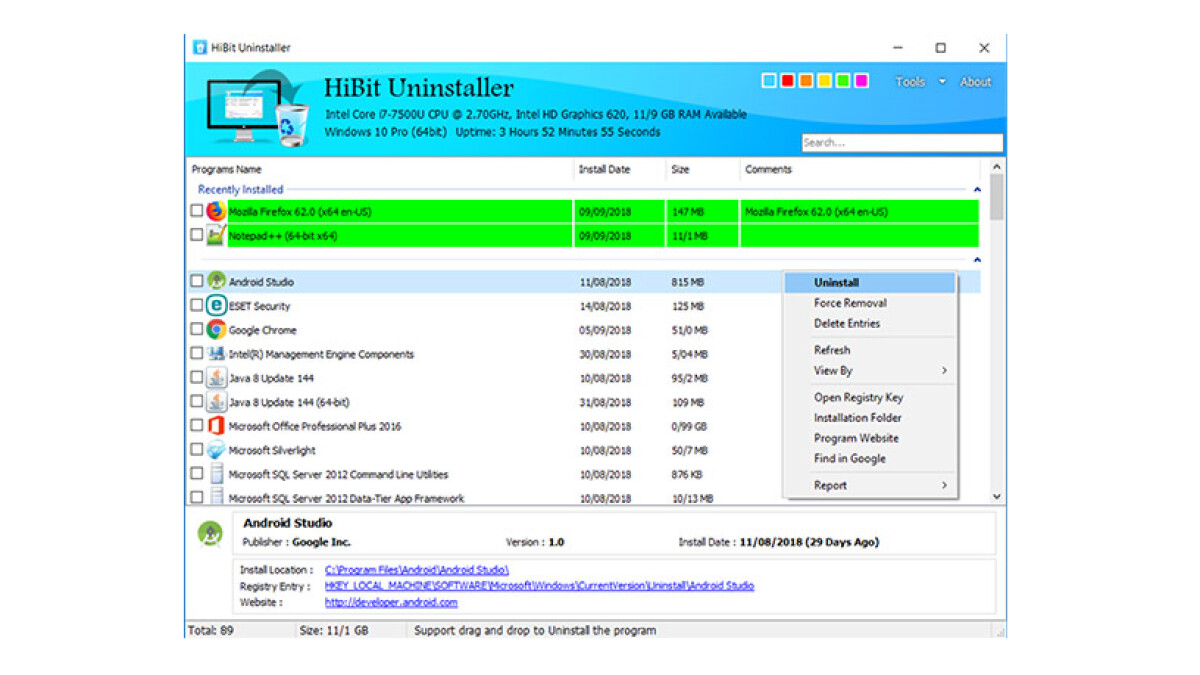The image size is (1200, 675).
Task: Choose Installation Folder from context menu
Action: click(870, 418)
